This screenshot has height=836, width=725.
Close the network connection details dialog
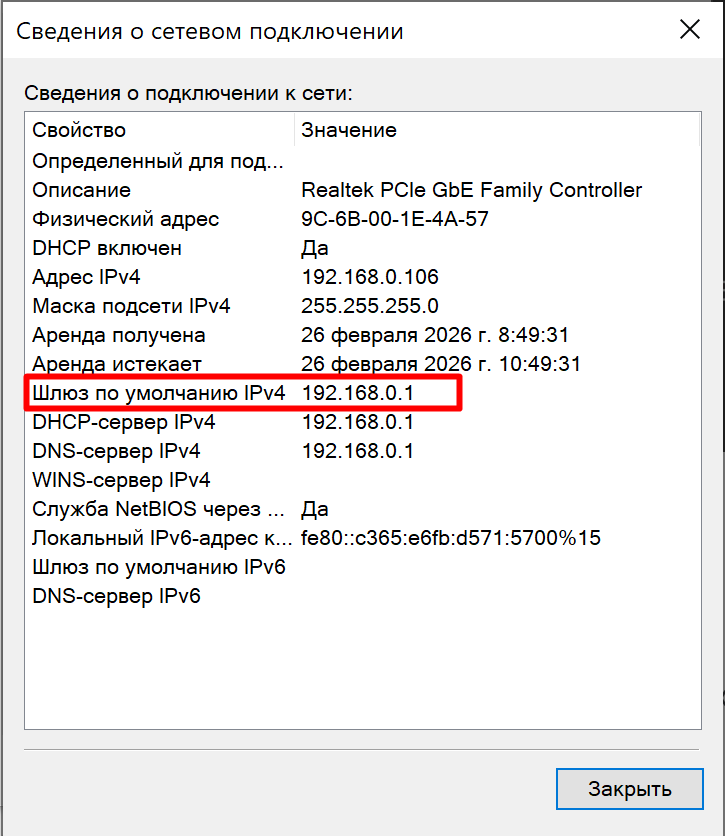click(691, 29)
